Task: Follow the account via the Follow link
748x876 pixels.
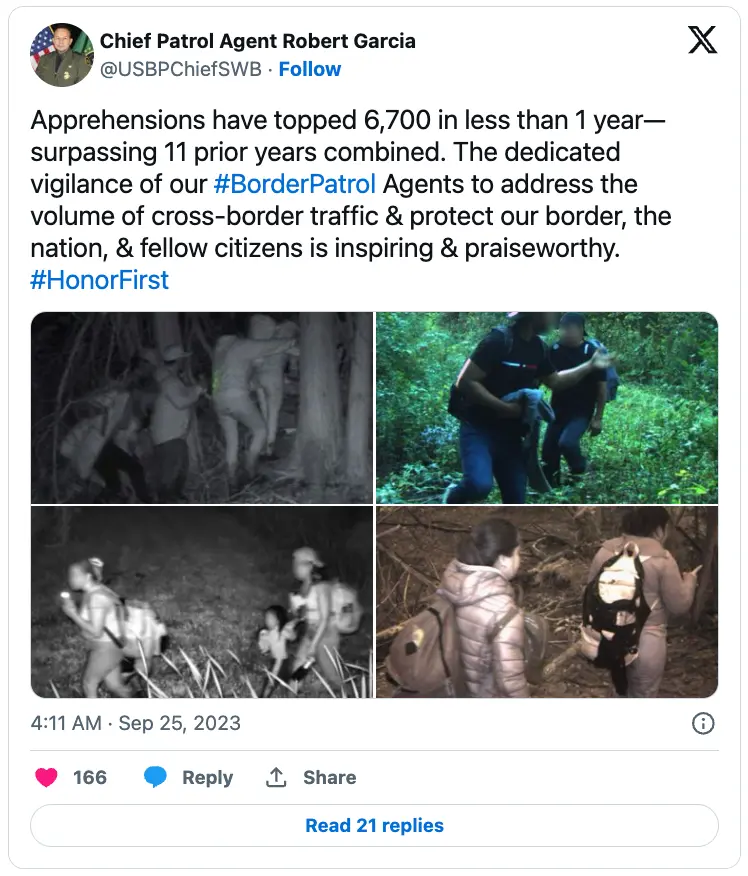Action: 310,69
